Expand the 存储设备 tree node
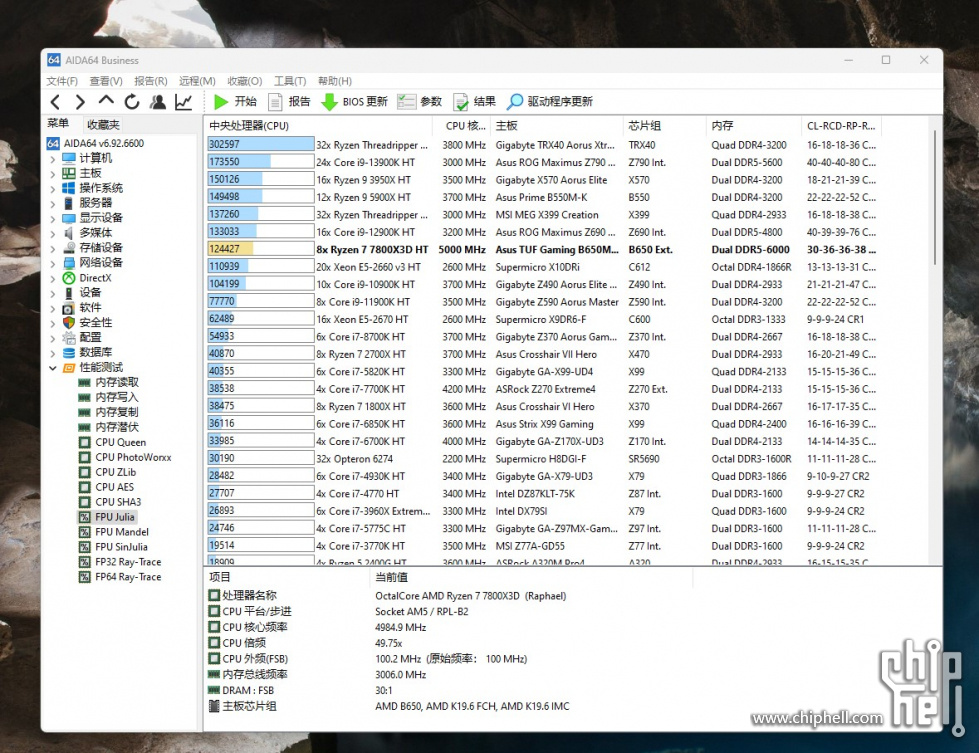The width and height of the screenshot is (979, 753). click(52, 249)
